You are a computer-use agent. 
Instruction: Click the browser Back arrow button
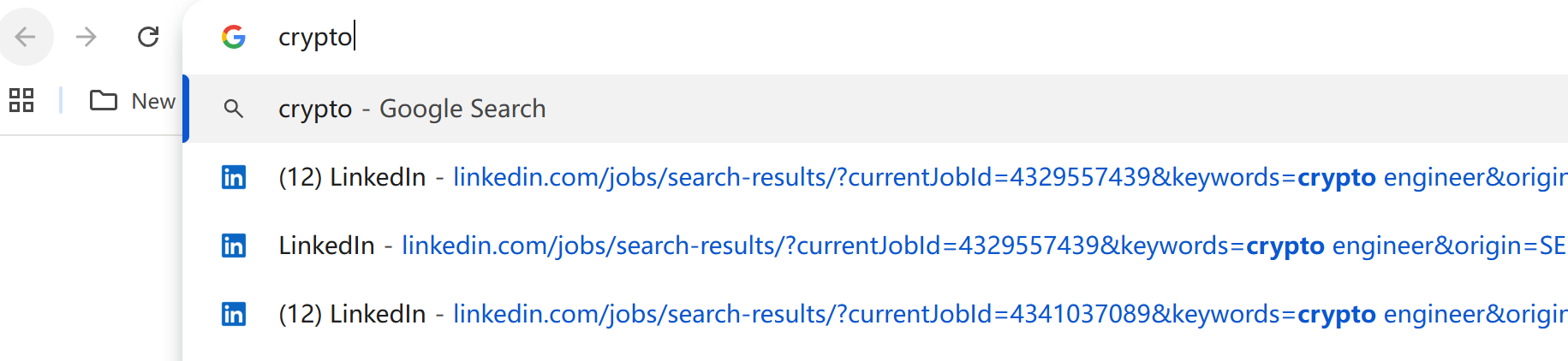(x=26, y=37)
